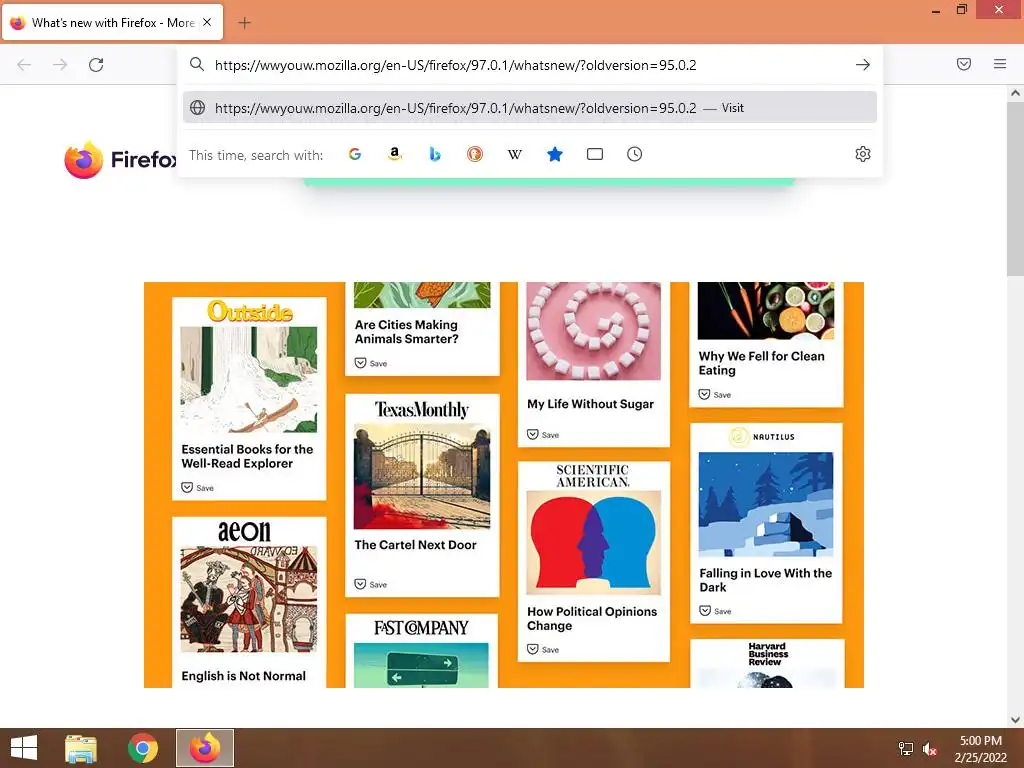
Task: Click the globe icon in suggestion row
Action: tap(197, 108)
